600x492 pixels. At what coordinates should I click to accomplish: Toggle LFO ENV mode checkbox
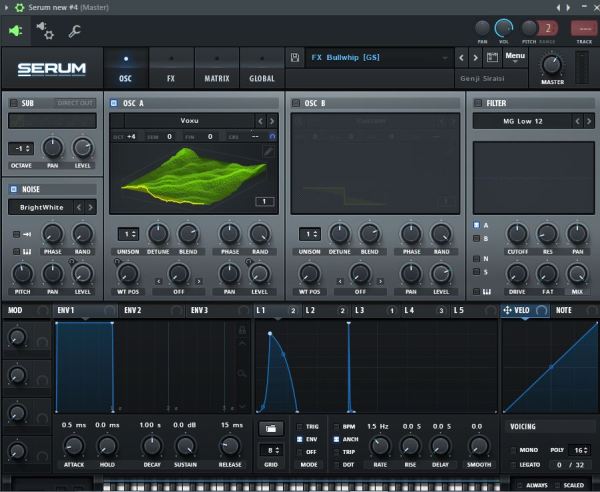[300, 439]
